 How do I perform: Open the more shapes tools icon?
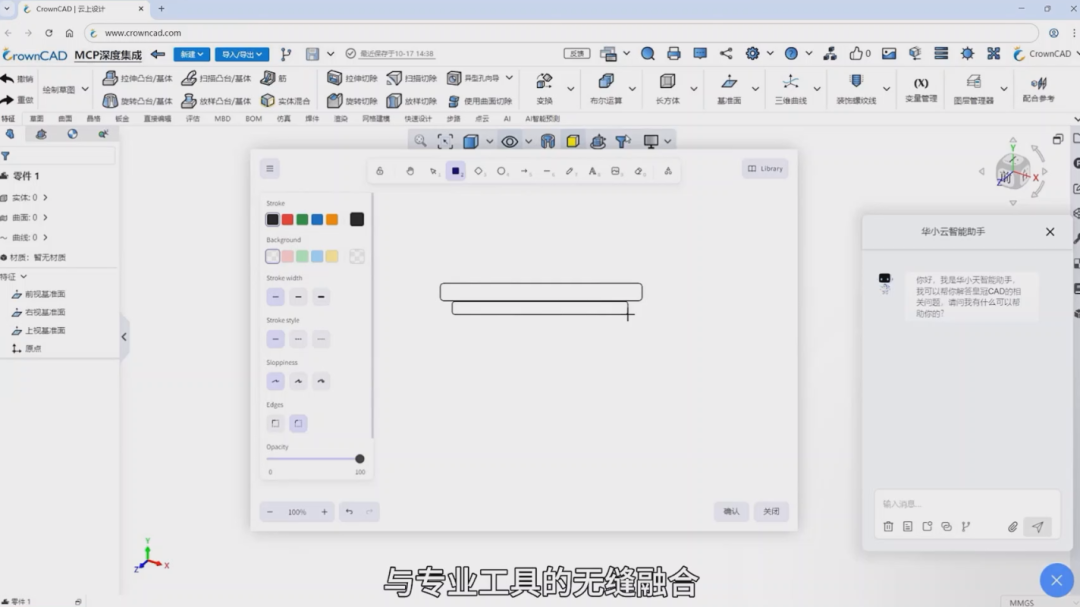coord(667,171)
